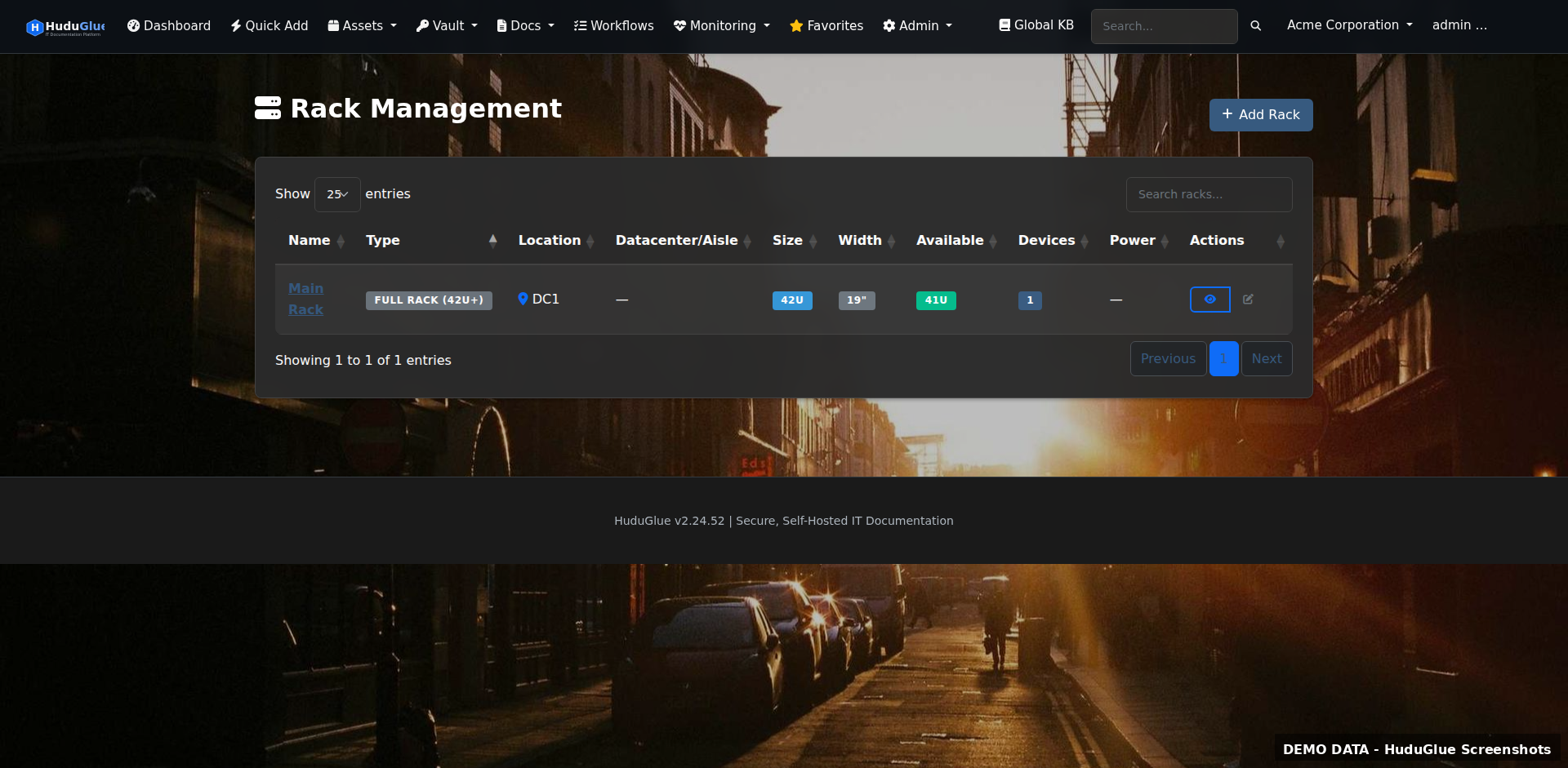Open the entries-per-page dropdown
The height and width of the screenshot is (768, 1568).
coord(337,194)
